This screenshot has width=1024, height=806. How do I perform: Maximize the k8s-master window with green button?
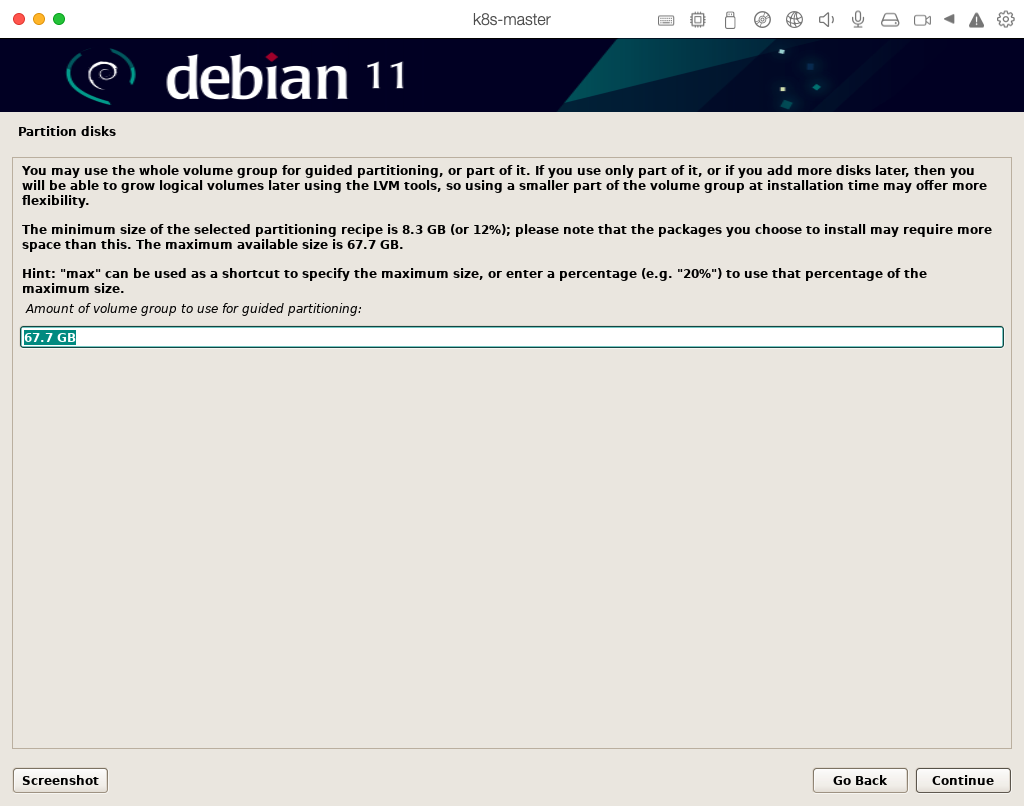[x=59, y=19]
